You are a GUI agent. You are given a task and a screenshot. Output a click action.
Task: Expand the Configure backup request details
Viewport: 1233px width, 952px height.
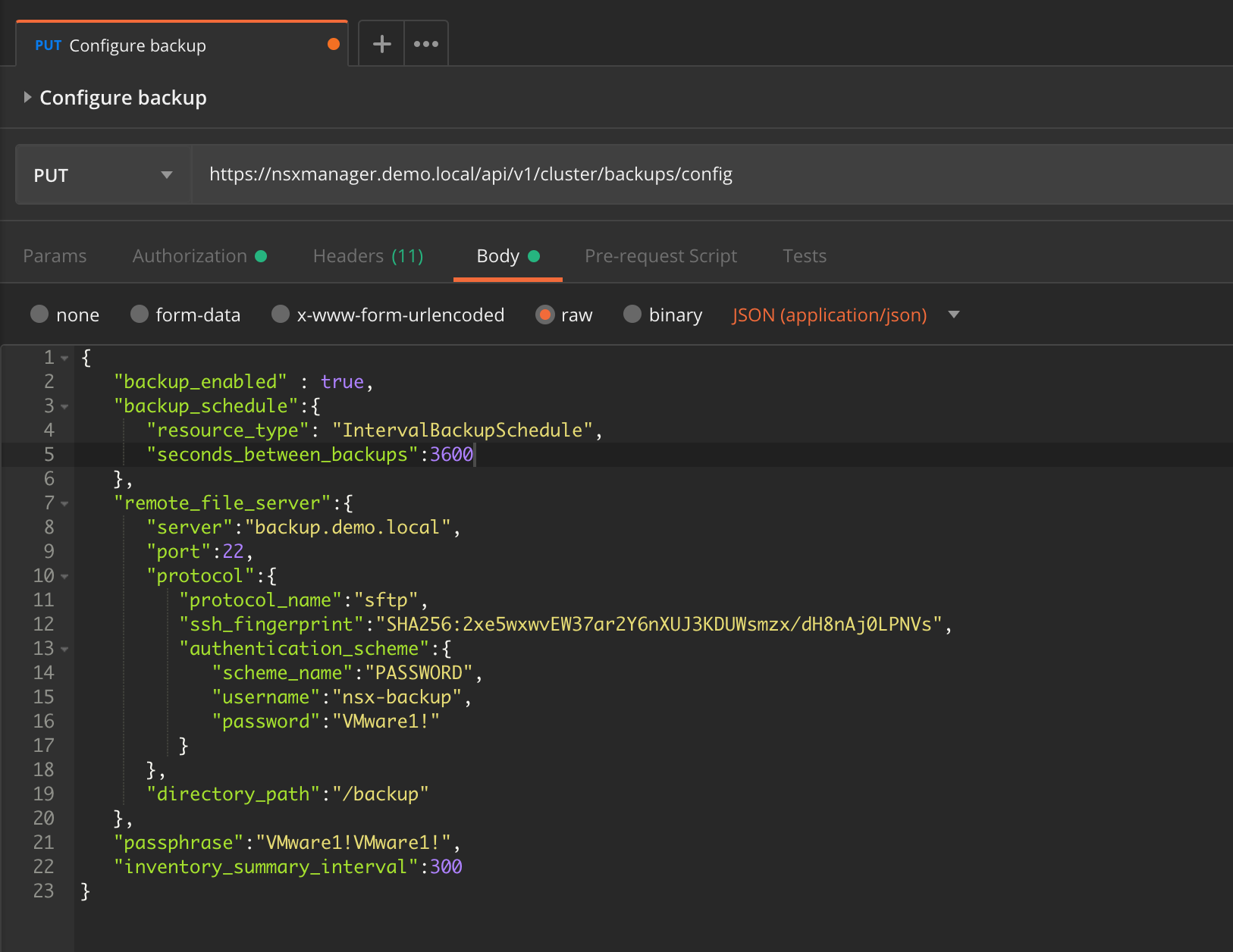point(28,97)
